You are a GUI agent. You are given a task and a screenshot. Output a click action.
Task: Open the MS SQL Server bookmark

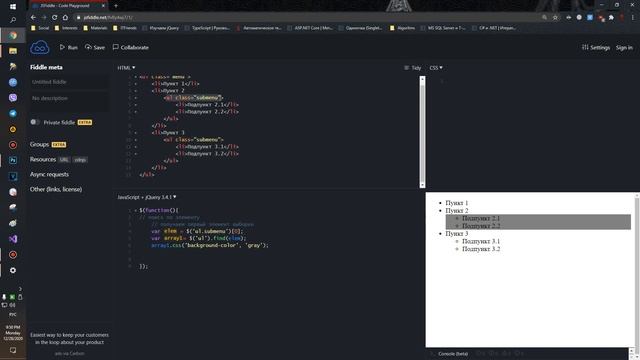point(443,28)
